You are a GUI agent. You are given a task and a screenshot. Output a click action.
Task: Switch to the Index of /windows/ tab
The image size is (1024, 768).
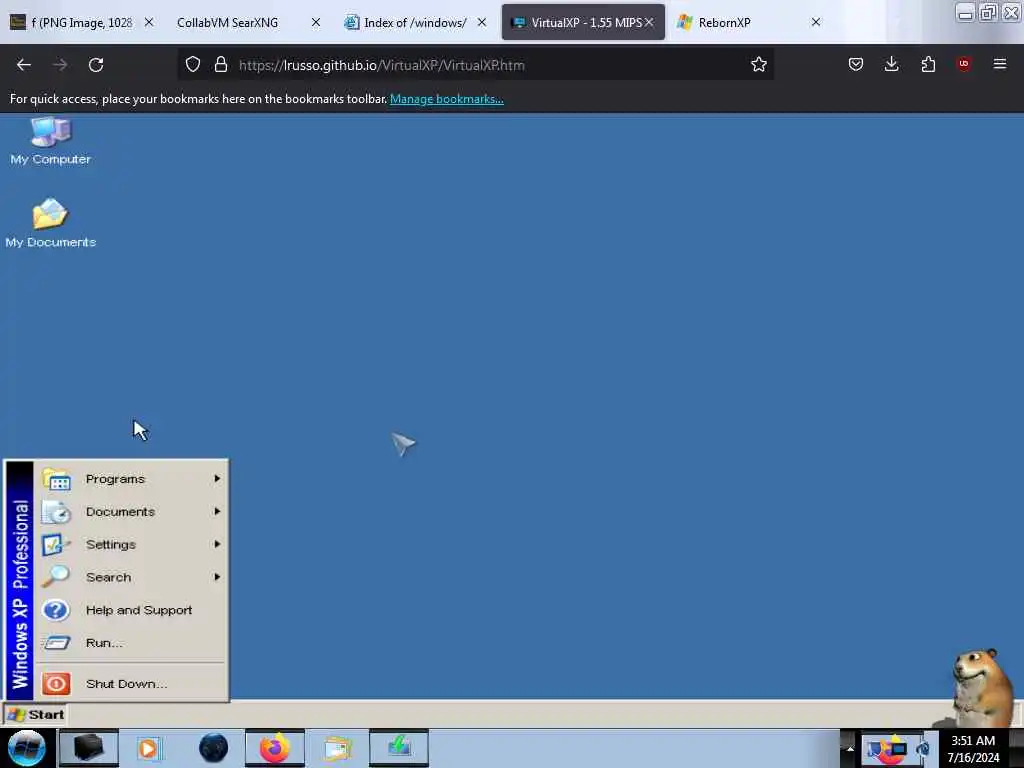[x=416, y=22]
